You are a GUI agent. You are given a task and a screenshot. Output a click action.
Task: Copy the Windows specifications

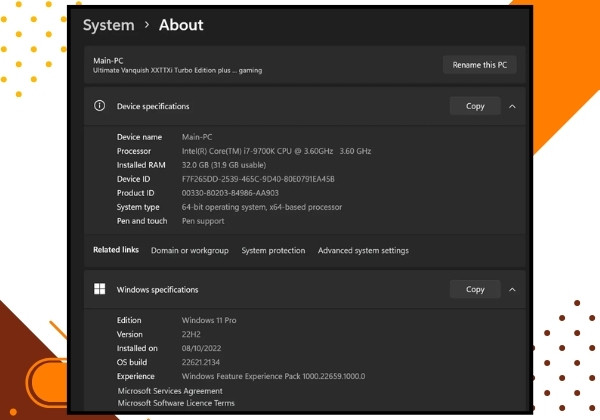(x=475, y=289)
